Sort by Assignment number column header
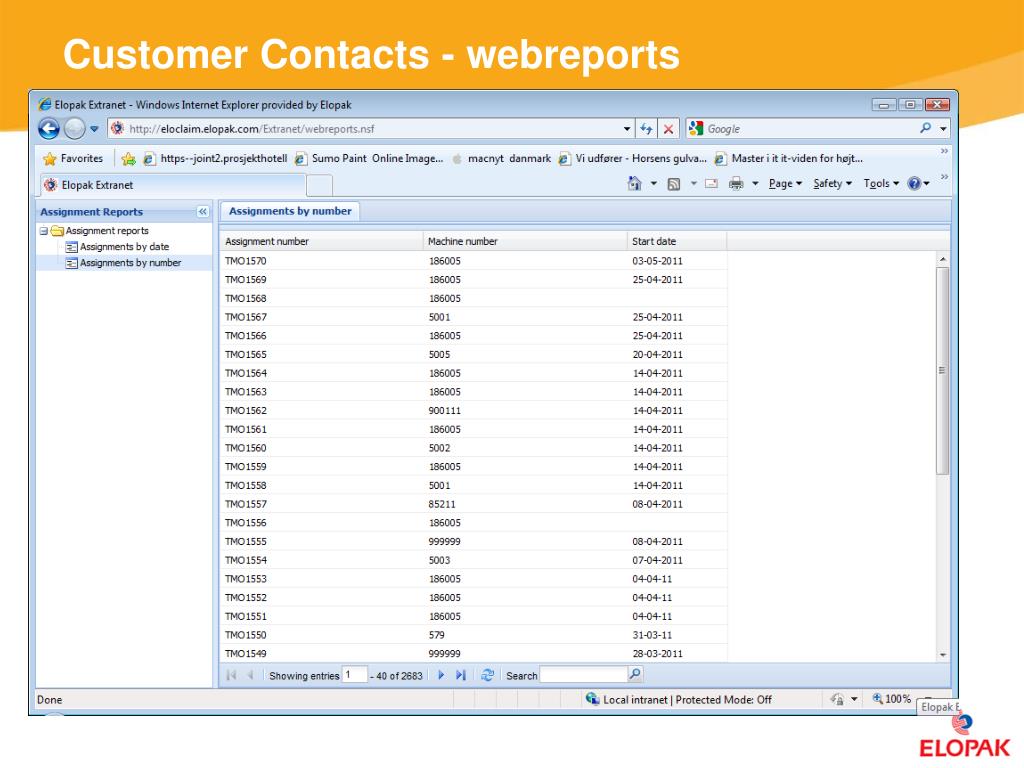This screenshot has height=768, width=1024. pos(321,241)
